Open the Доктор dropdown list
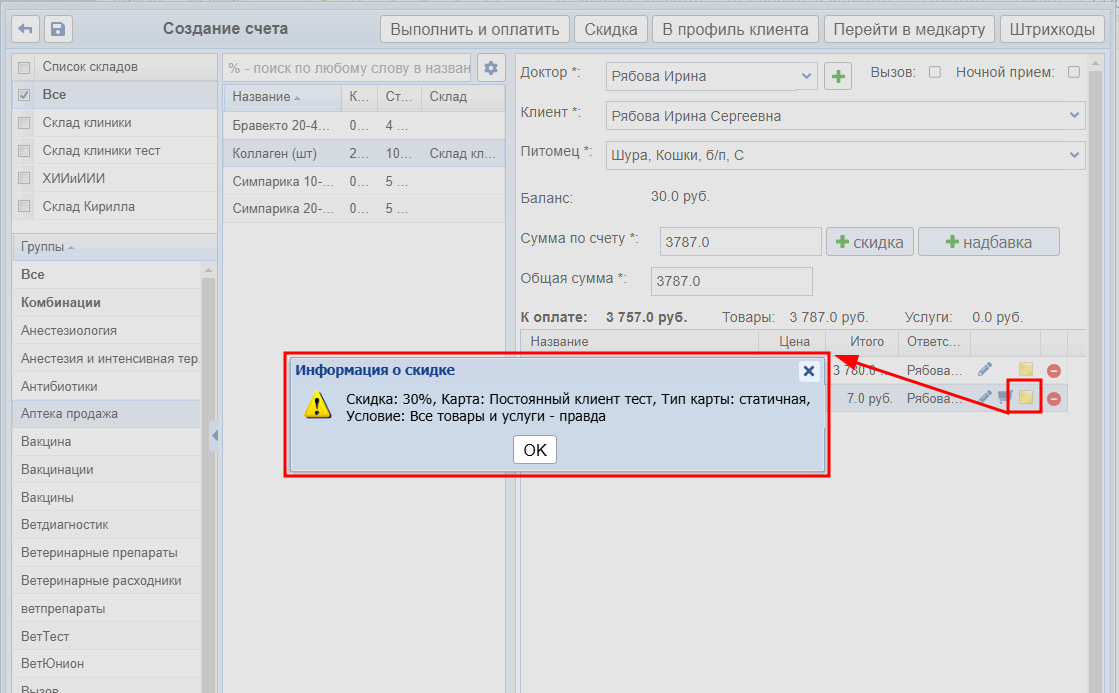Image resolution: width=1119 pixels, height=693 pixels. tap(807, 76)
